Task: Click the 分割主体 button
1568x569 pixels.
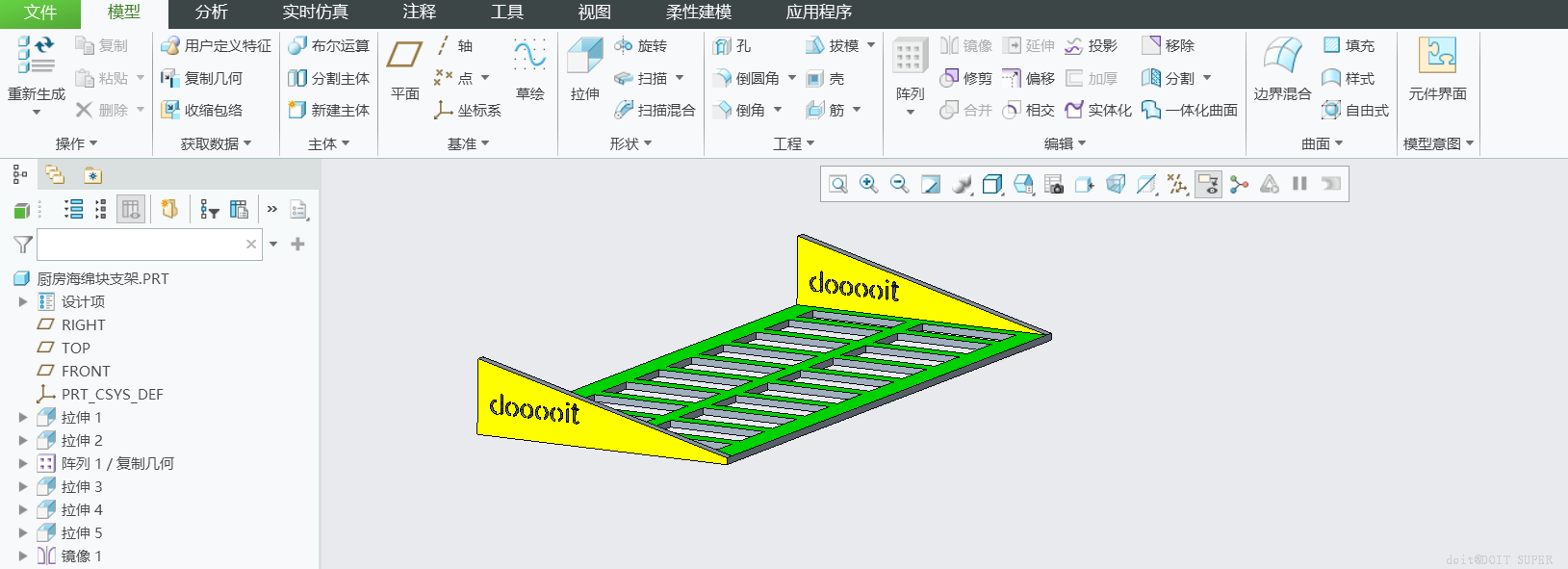Action: pos(328,78)
